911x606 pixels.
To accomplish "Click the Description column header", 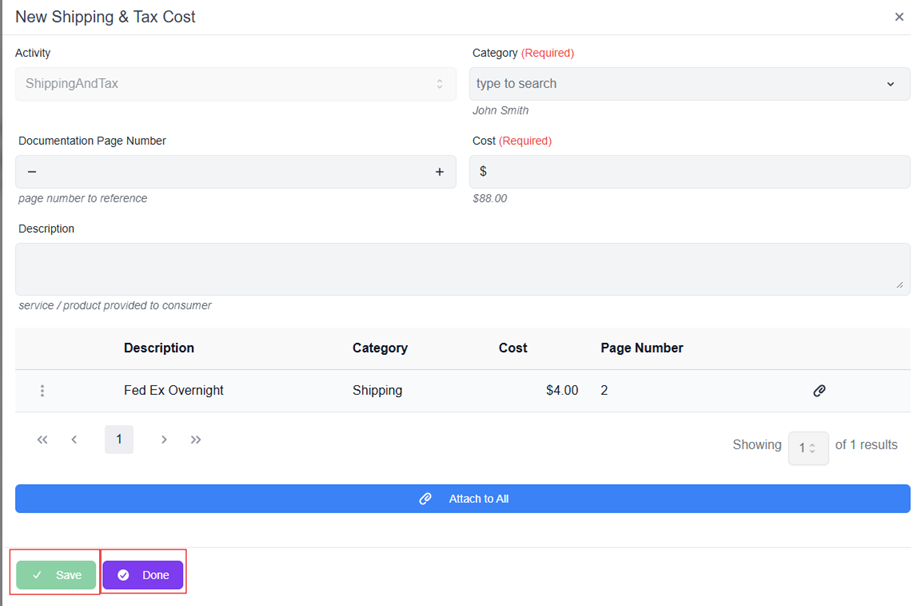I will coord(159,348).
